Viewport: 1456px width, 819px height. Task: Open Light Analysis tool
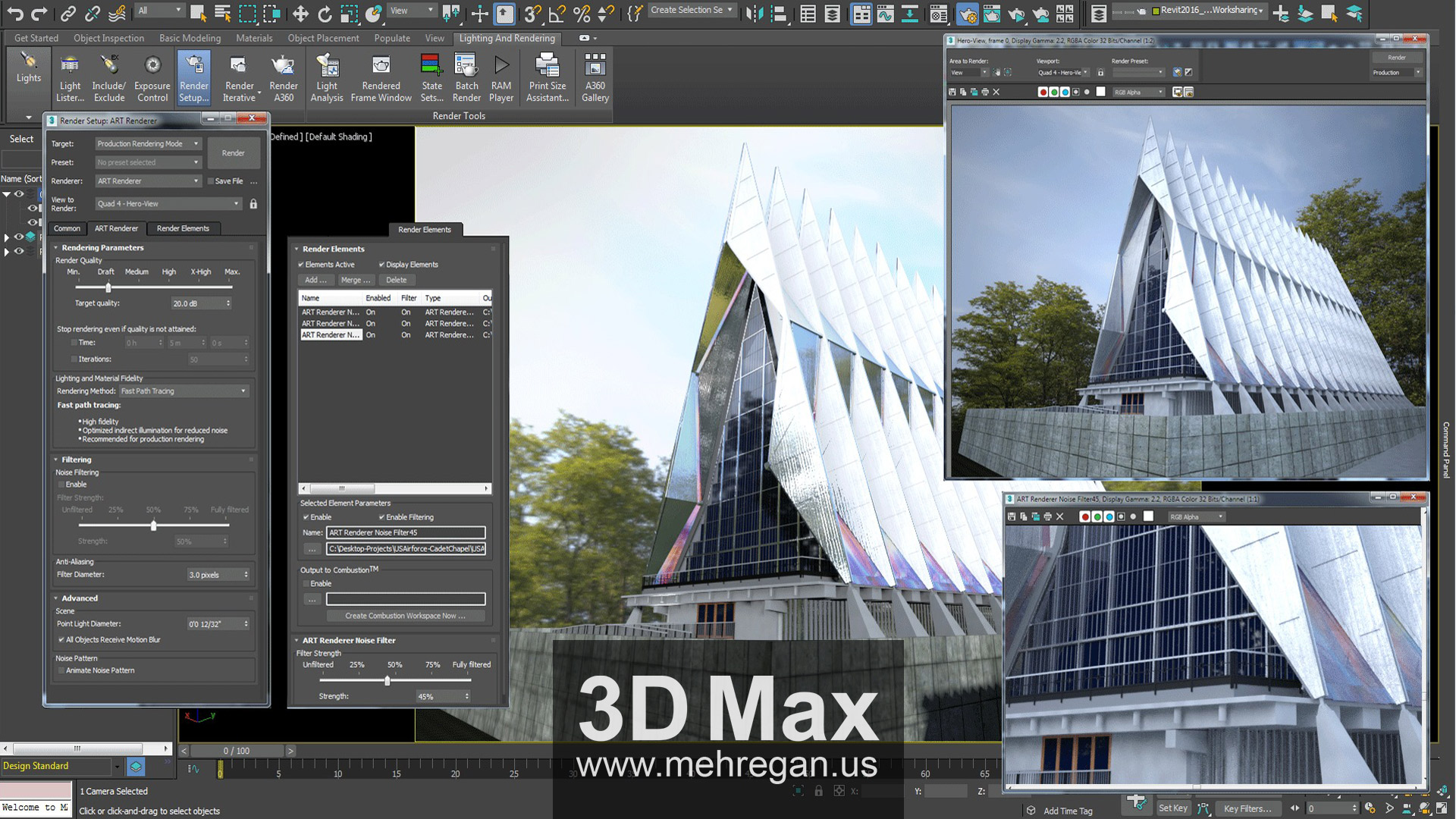click(x=327, y=78)
